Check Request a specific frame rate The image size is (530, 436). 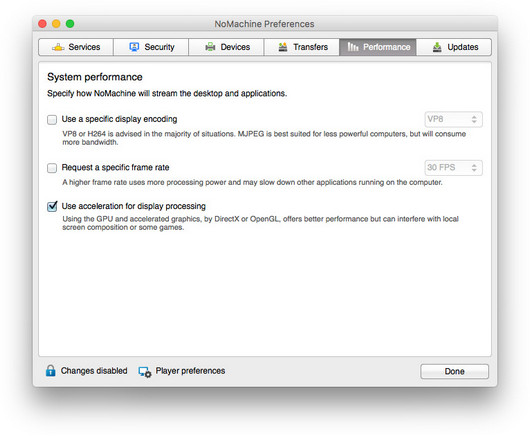52,168
